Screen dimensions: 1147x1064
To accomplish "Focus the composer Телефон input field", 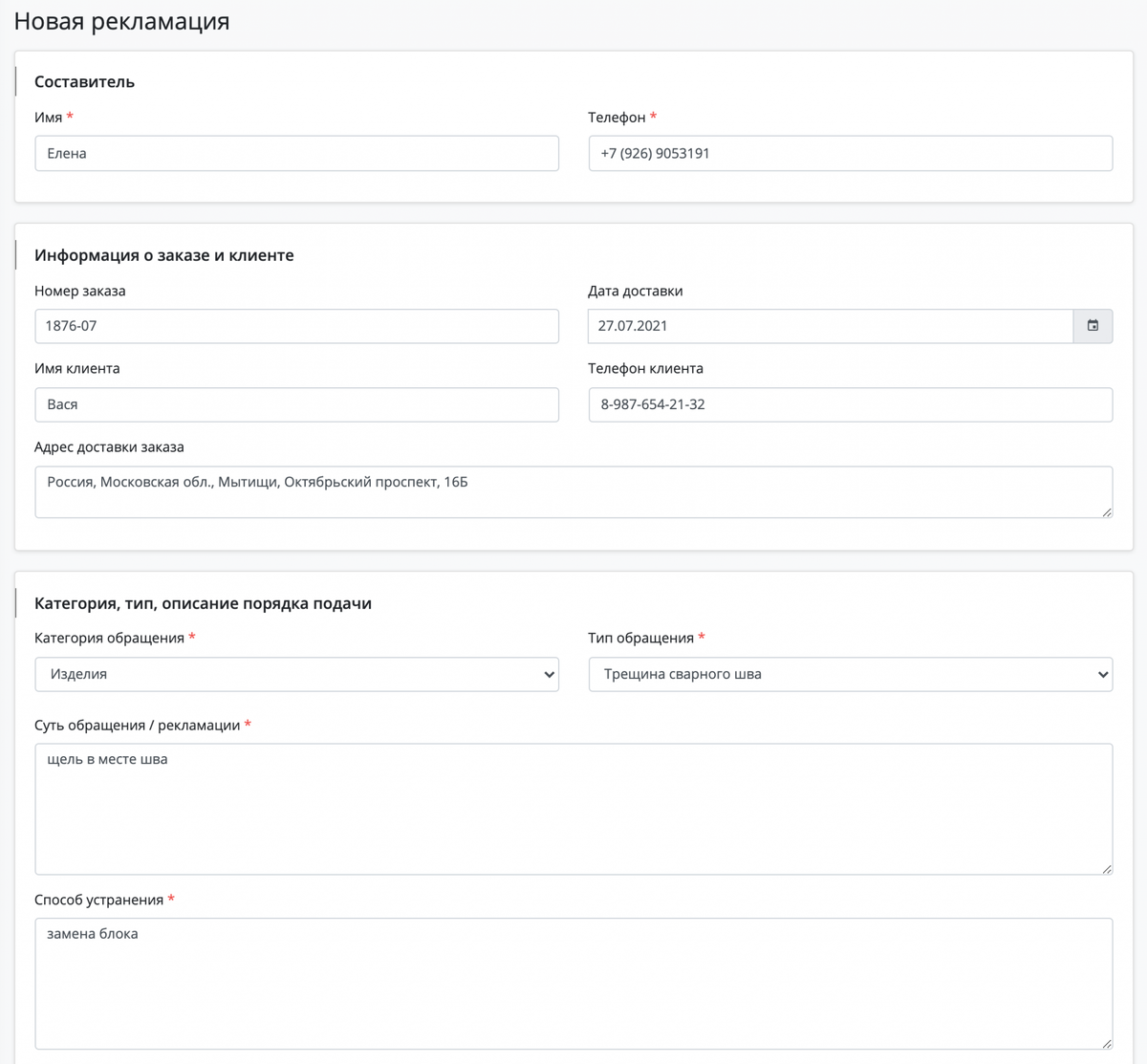I will pyautogui.click(x=850, y=153).
